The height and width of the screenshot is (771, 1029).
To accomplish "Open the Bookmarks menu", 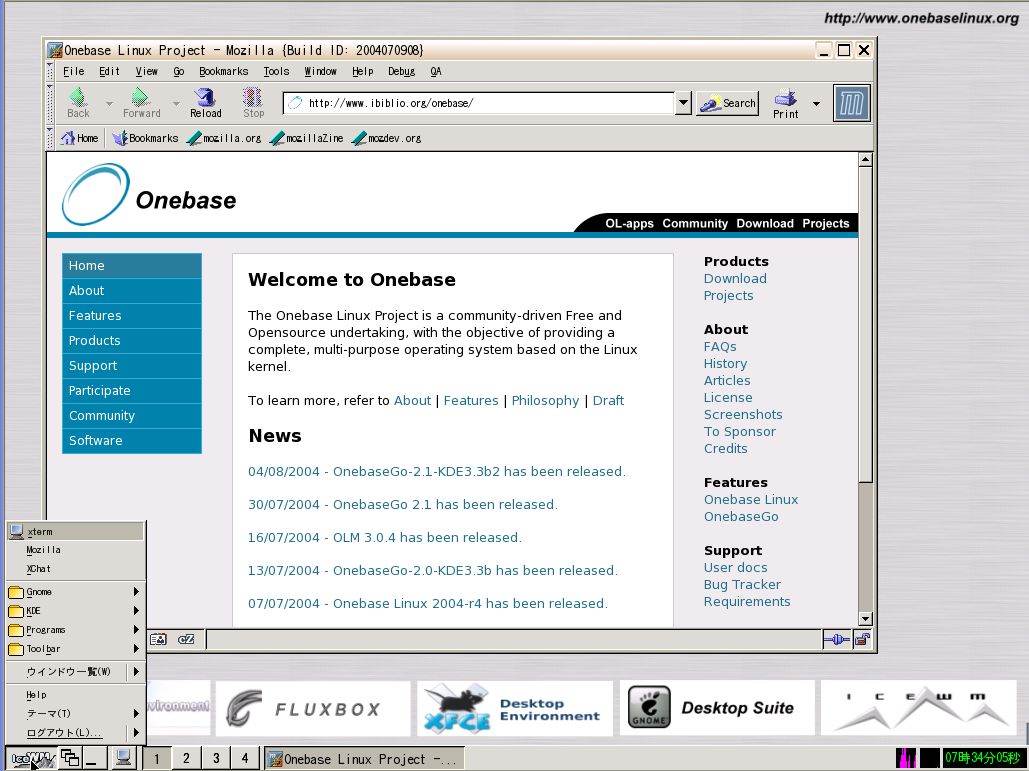I will click(223, 71).
